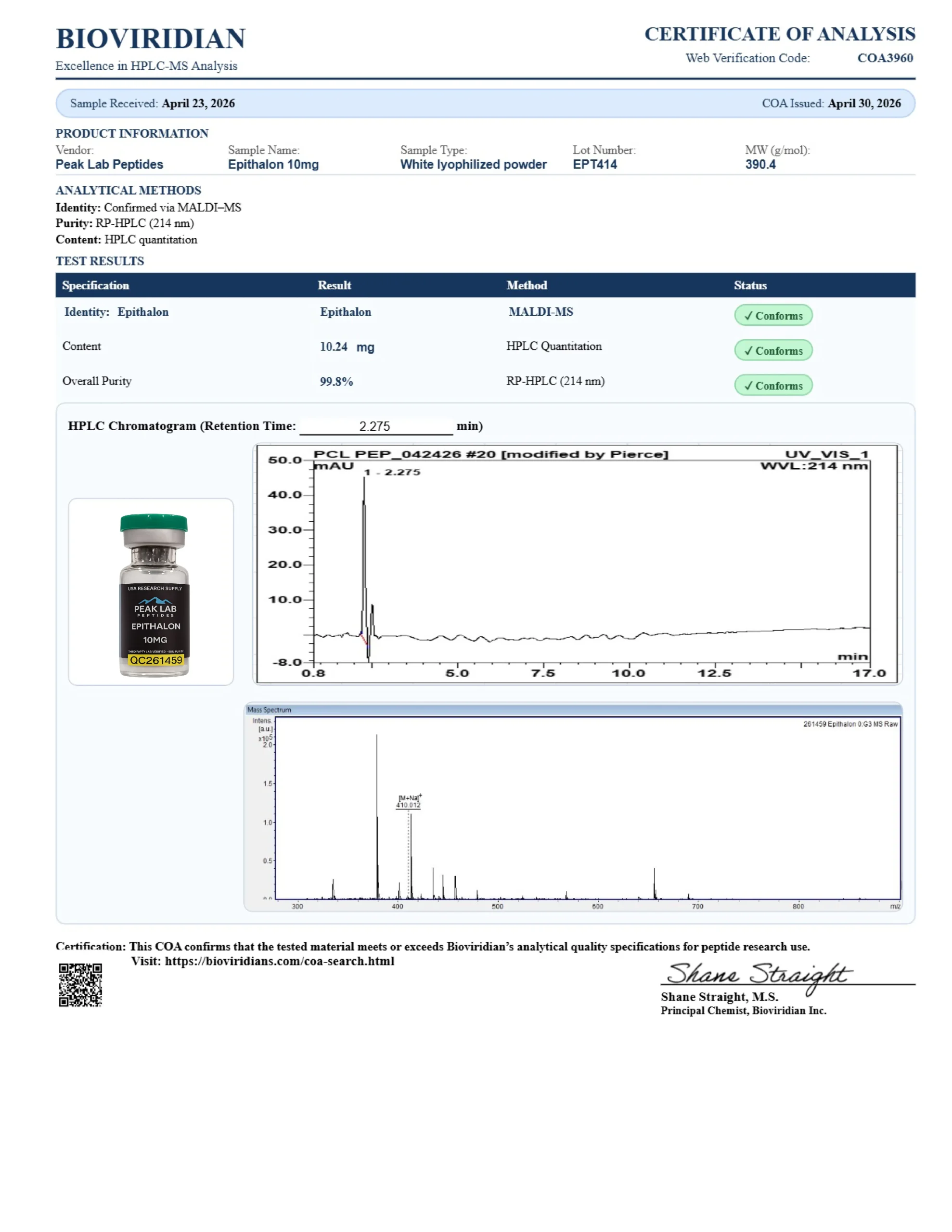Select the overall purity value 99.8%
The height and width of the screenshot is (1232, 952).
click(x=336, y=382)
